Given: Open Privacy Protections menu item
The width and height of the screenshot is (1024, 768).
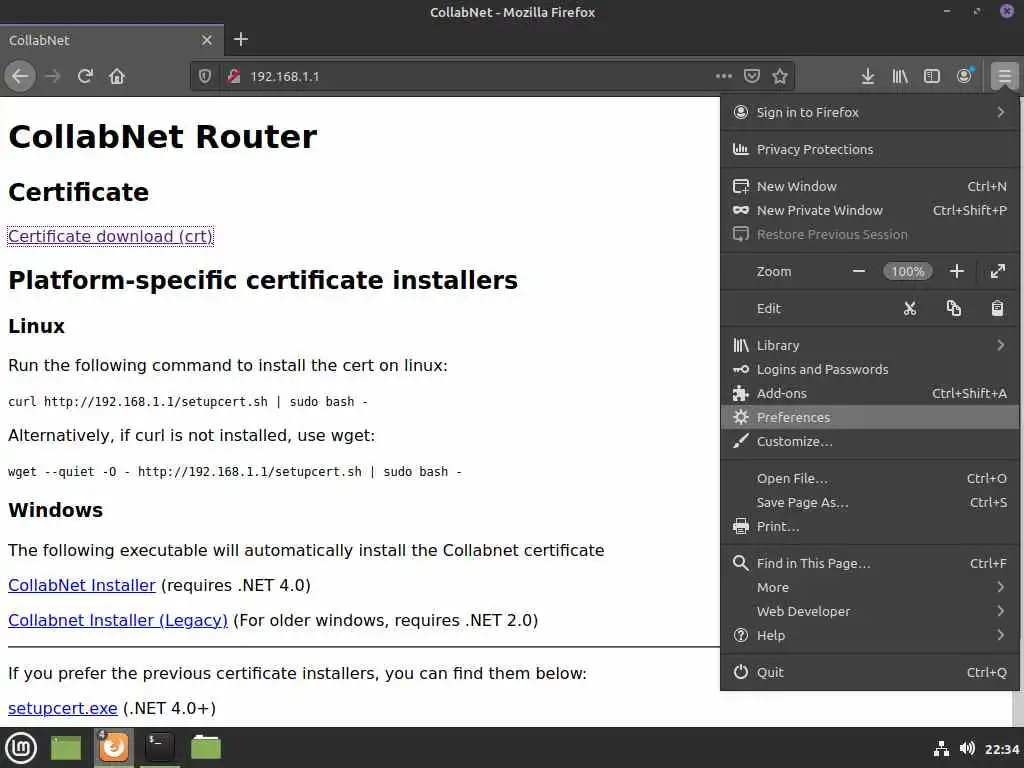Looking at the screenshot, I should click(870, 150).
